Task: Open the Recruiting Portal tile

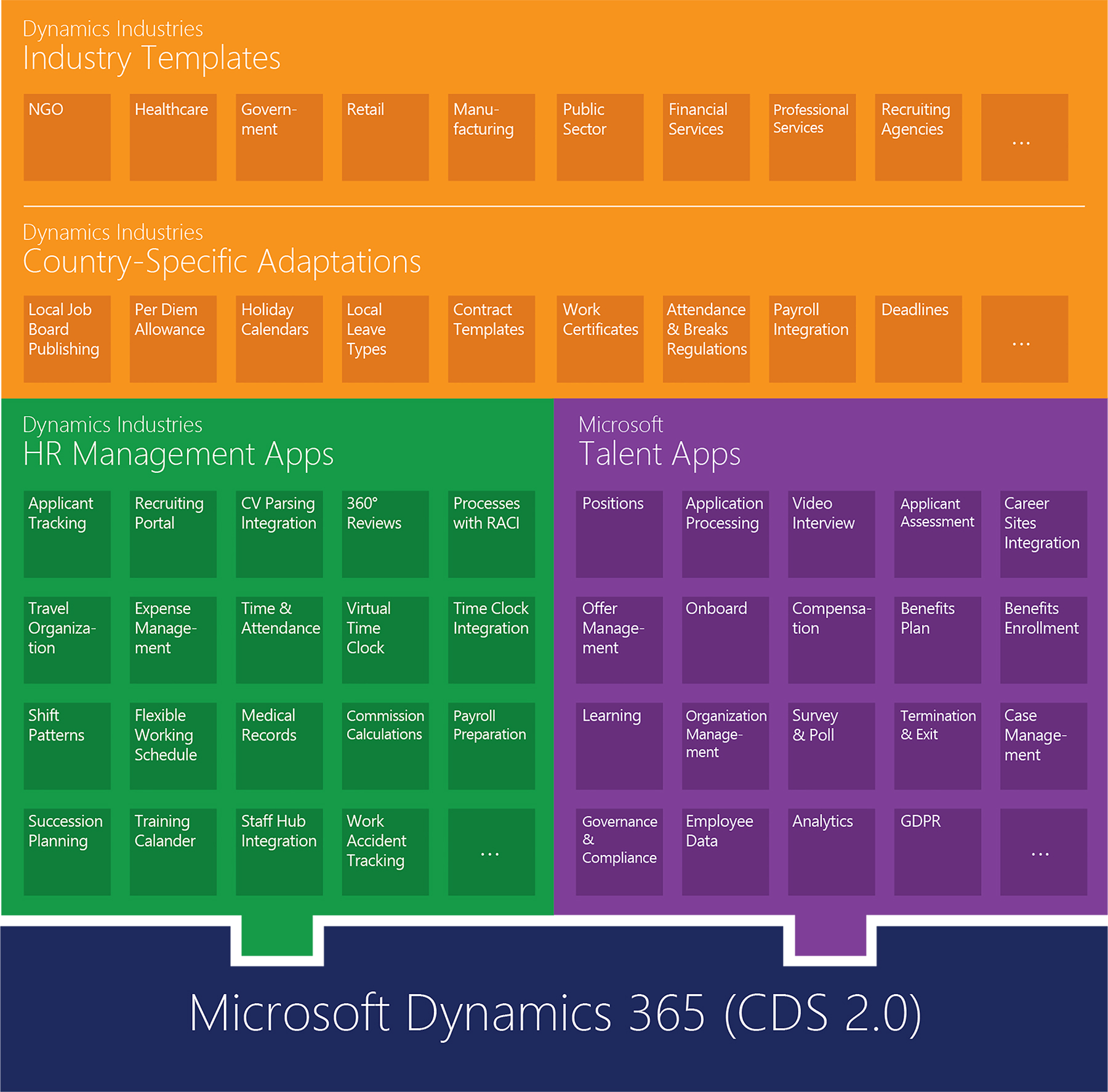Action: coord(173,534)
